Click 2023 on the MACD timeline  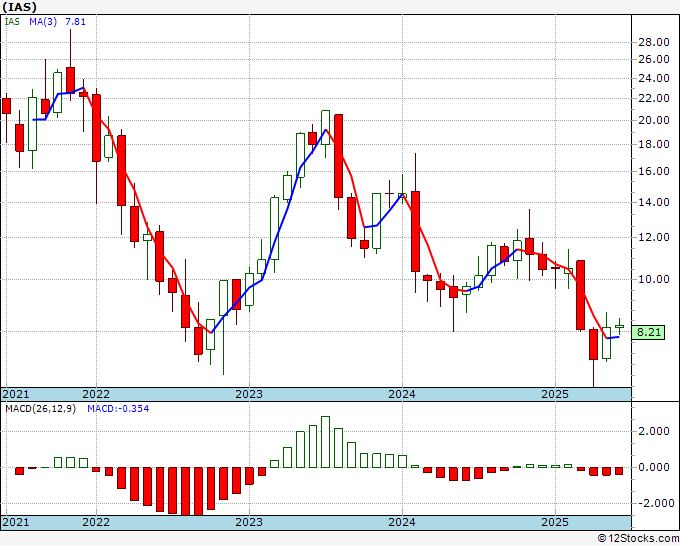[x=249, y=522]
